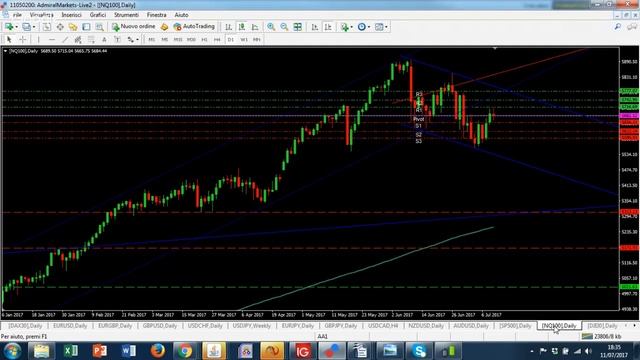Select the D1 timeframe

coord(231,40)
